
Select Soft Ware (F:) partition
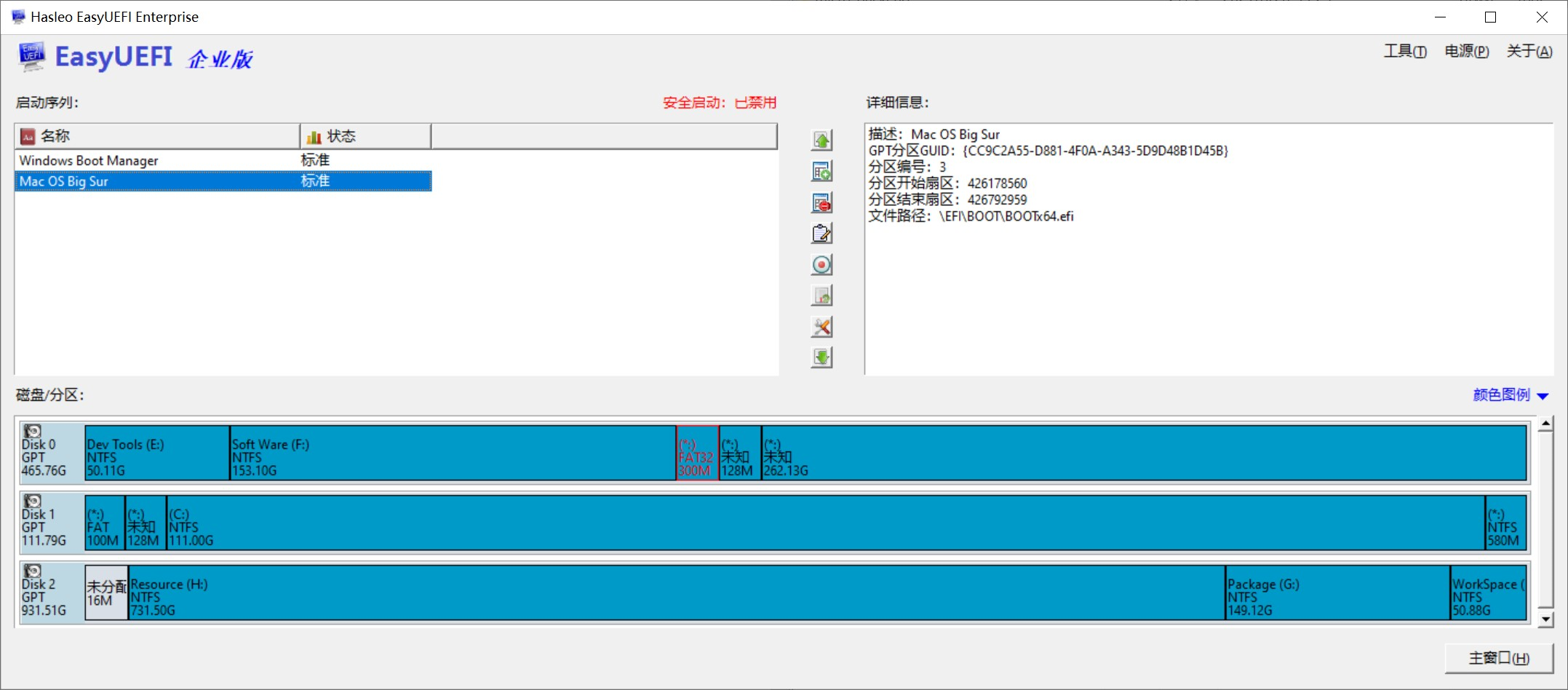point(453,453)
